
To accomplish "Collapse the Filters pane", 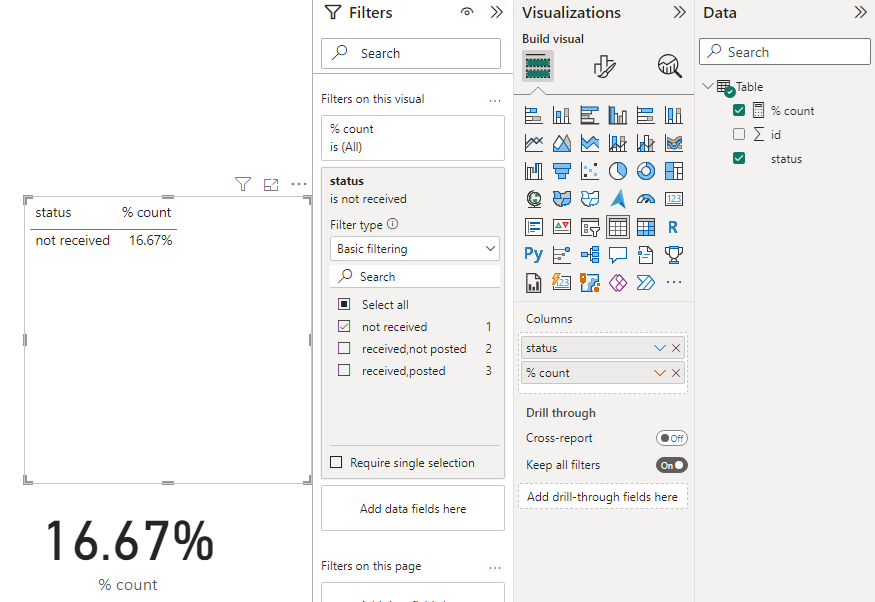I will [x=496, y=12].
